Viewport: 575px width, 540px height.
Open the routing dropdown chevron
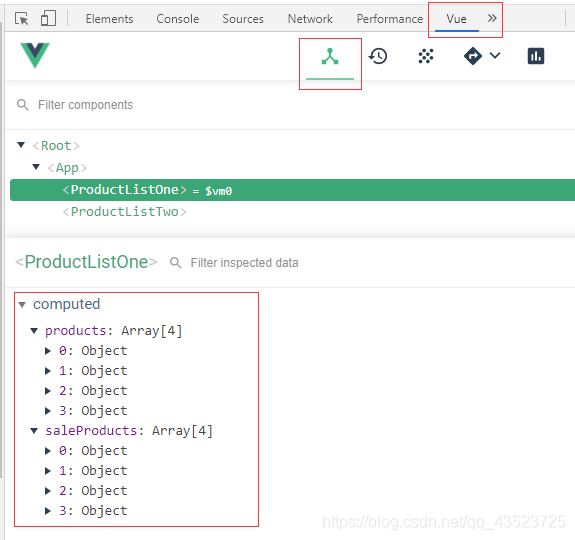495,55
